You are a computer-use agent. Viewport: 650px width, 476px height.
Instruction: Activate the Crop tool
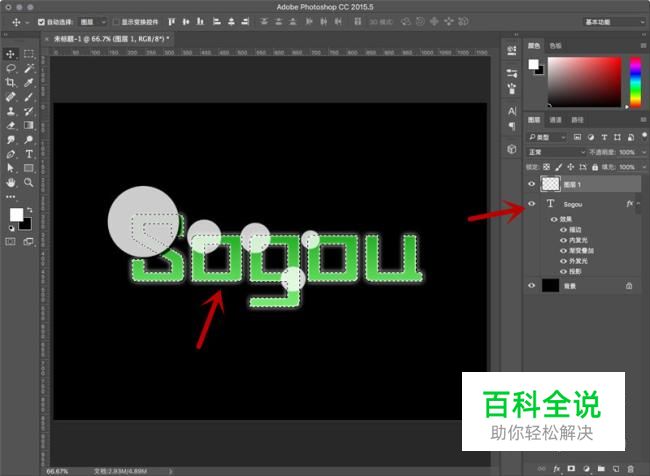click(10, 83)
